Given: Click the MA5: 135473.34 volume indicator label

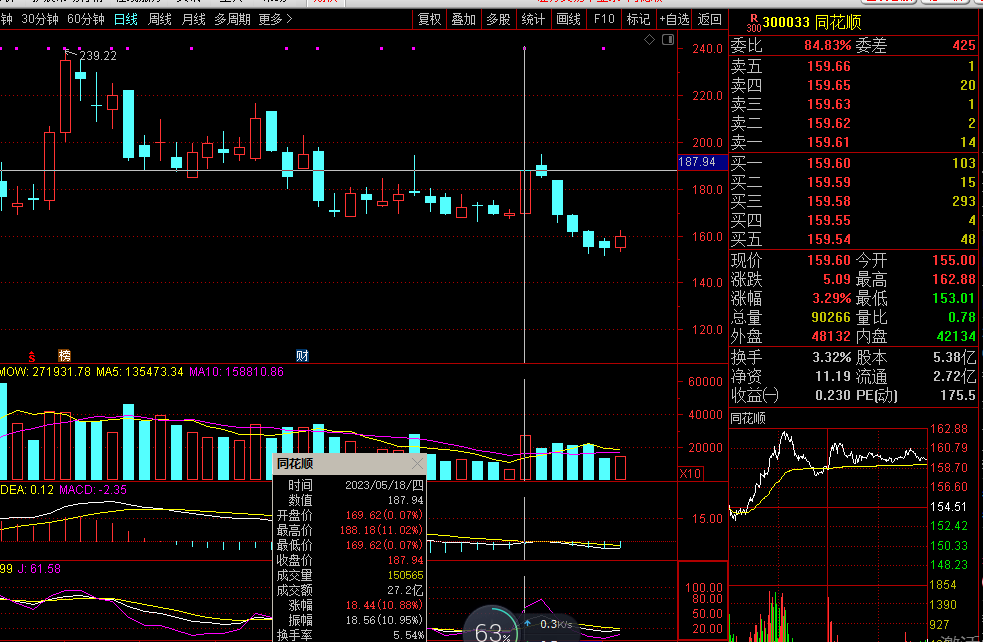Looking at the screenshot, I should (x=140, y=372).
